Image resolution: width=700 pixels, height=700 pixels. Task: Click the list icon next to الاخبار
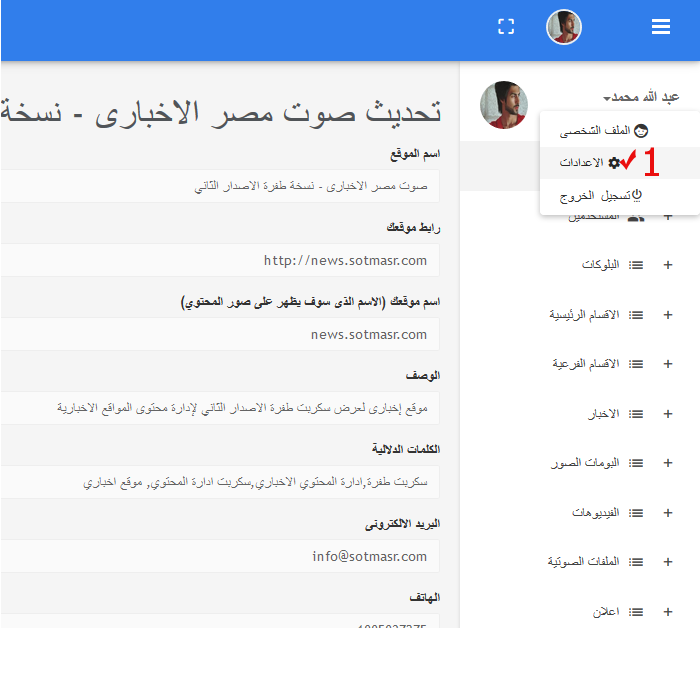pos(636,414)
